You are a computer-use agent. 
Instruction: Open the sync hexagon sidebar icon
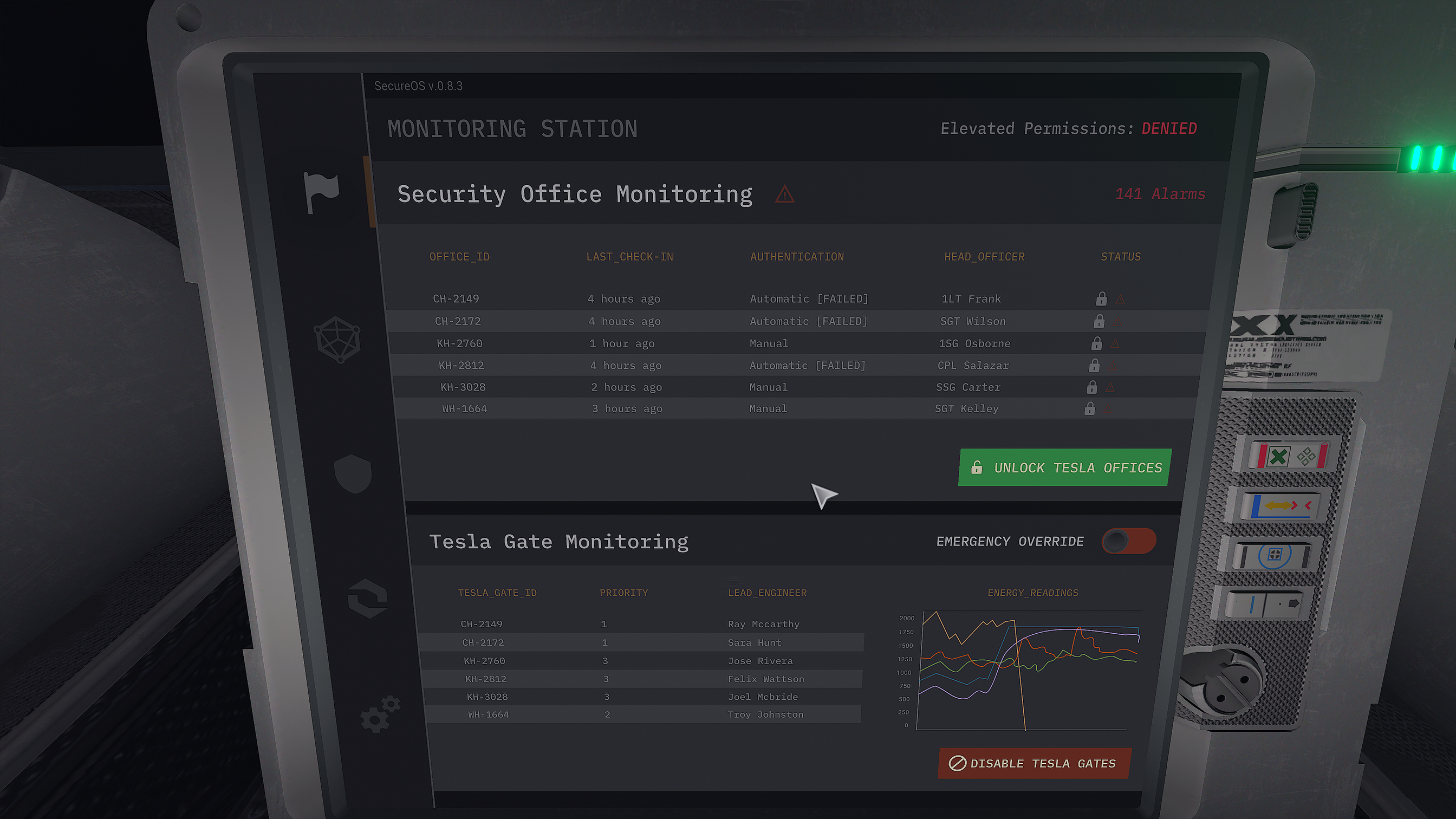368,598
